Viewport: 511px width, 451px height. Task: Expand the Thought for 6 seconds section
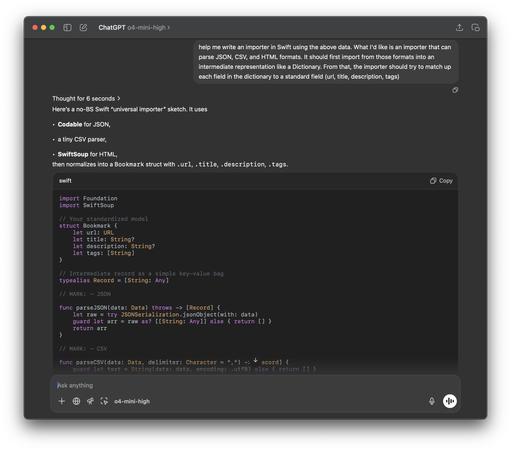[86, 99]
